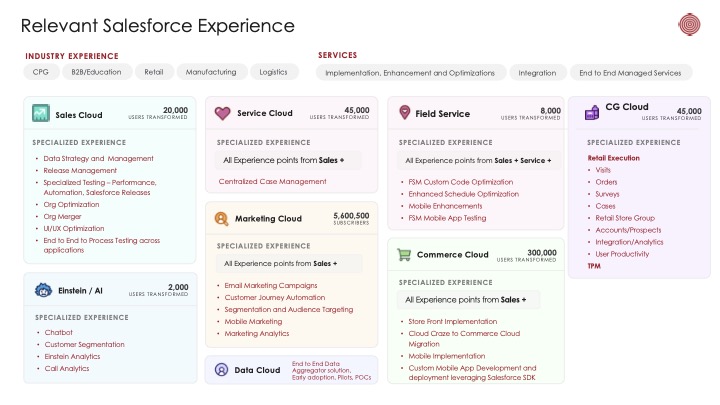
Task: Click the CG Cloud building icon
Action: tap(589, 110)
